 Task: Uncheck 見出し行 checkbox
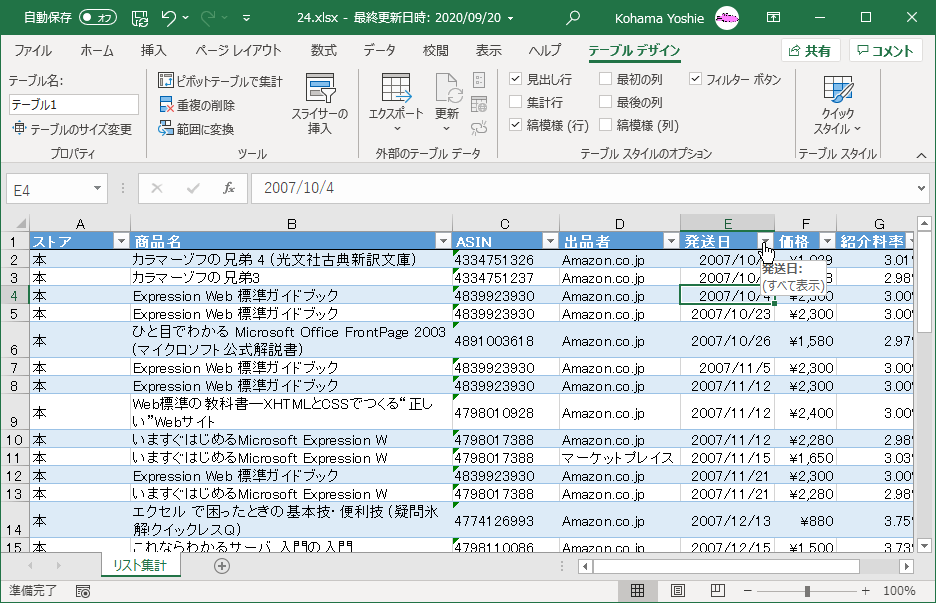[516, 79]
